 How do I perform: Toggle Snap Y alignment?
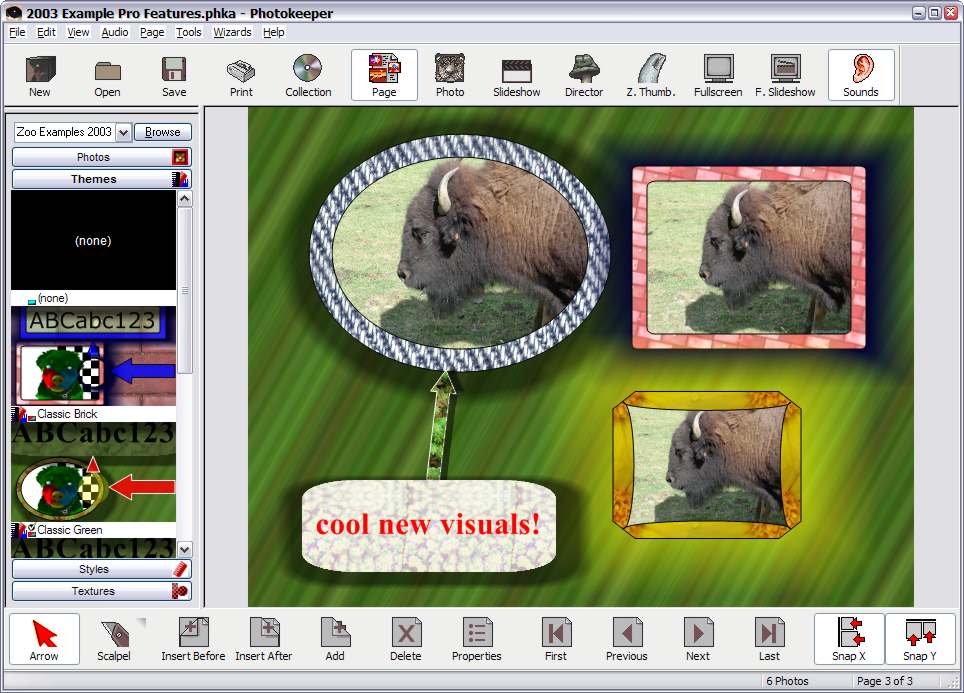(x=920, y=640)
